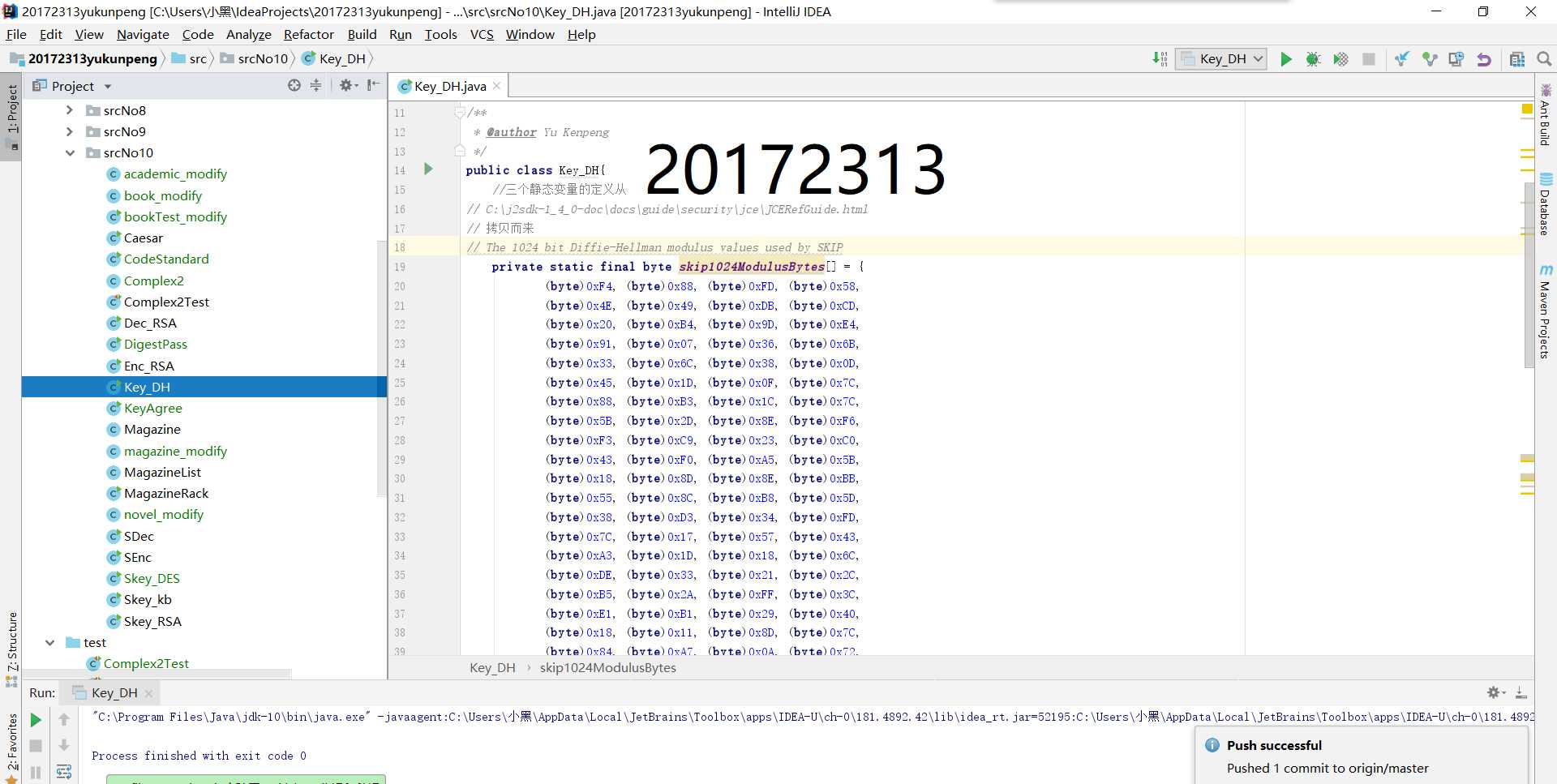Open the File menu
1557x784 pixels.
tap(16, 34)
